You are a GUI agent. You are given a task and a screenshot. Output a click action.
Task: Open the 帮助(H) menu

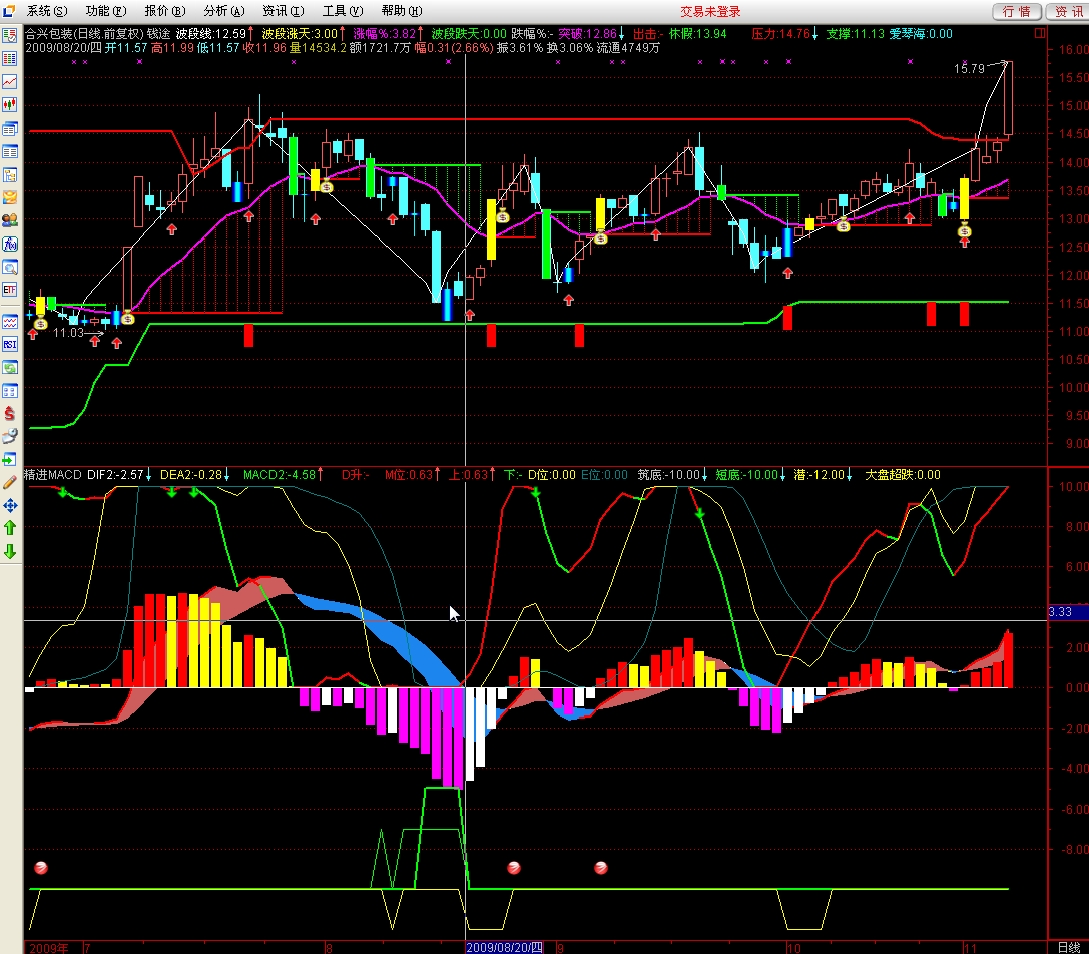click(x=401, y=11)
